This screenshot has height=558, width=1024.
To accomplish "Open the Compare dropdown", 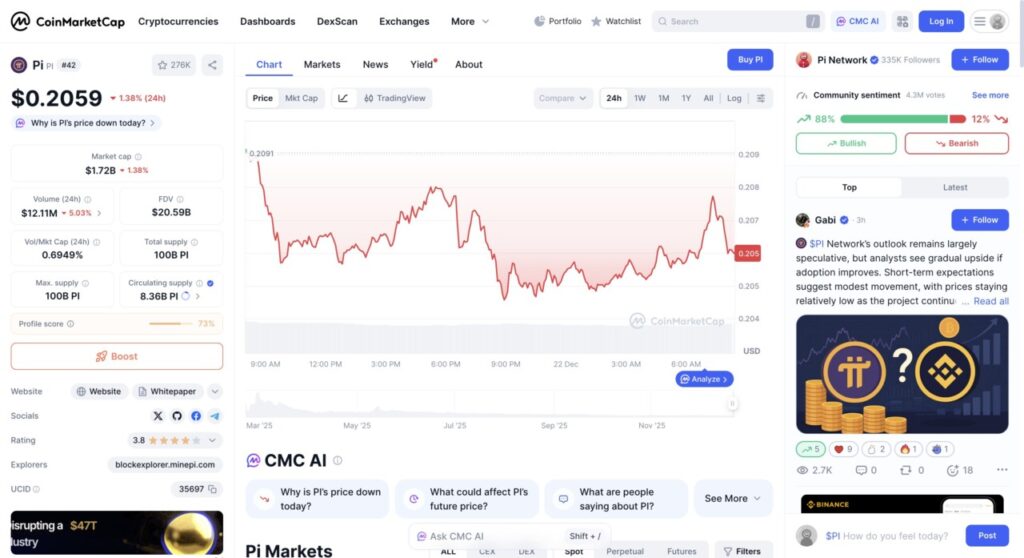I will point(563,98).
